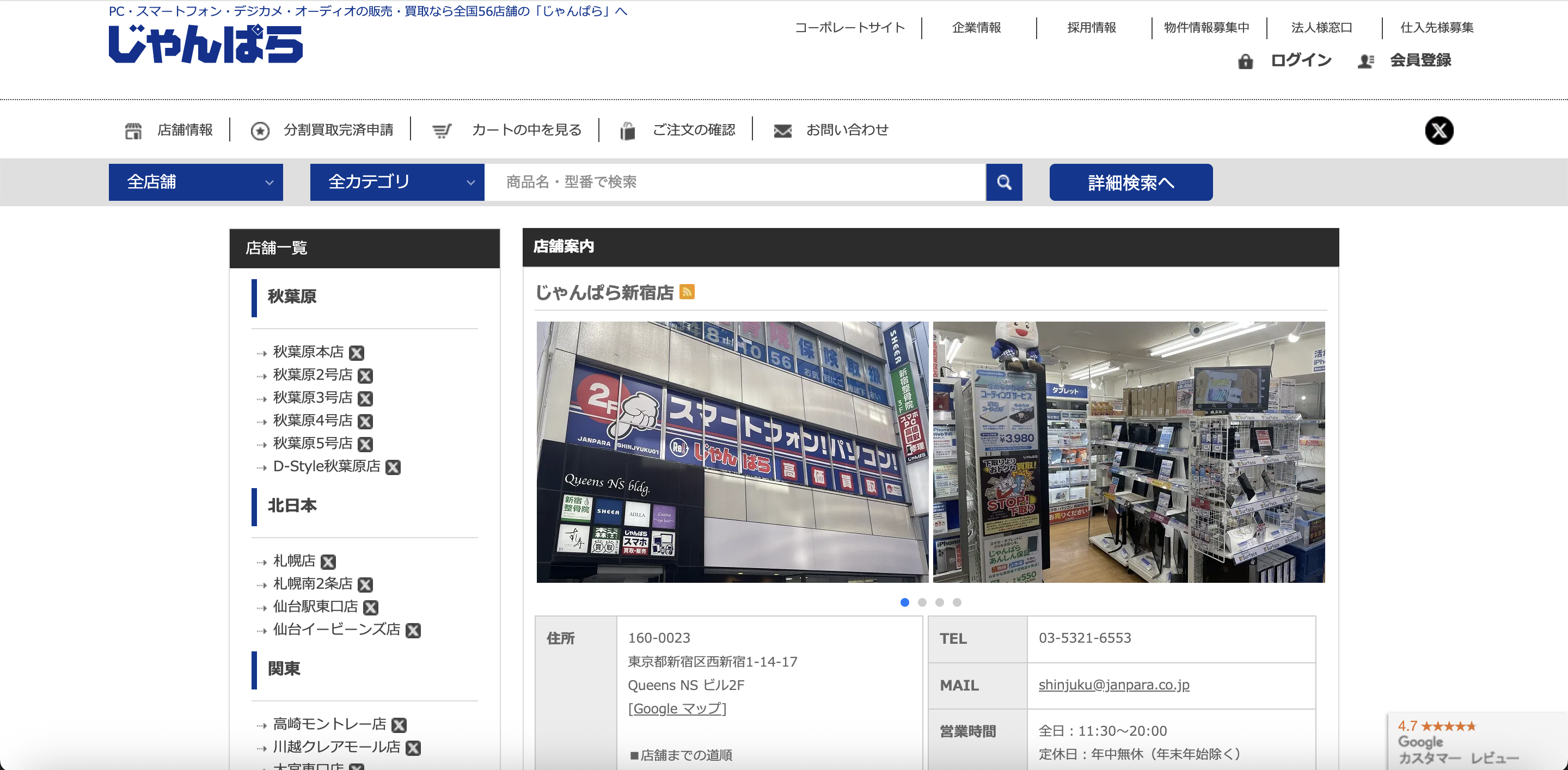Click the X icon next to 秋葉原4号店
Screen dimensions: 1568x770
(365, 421)
